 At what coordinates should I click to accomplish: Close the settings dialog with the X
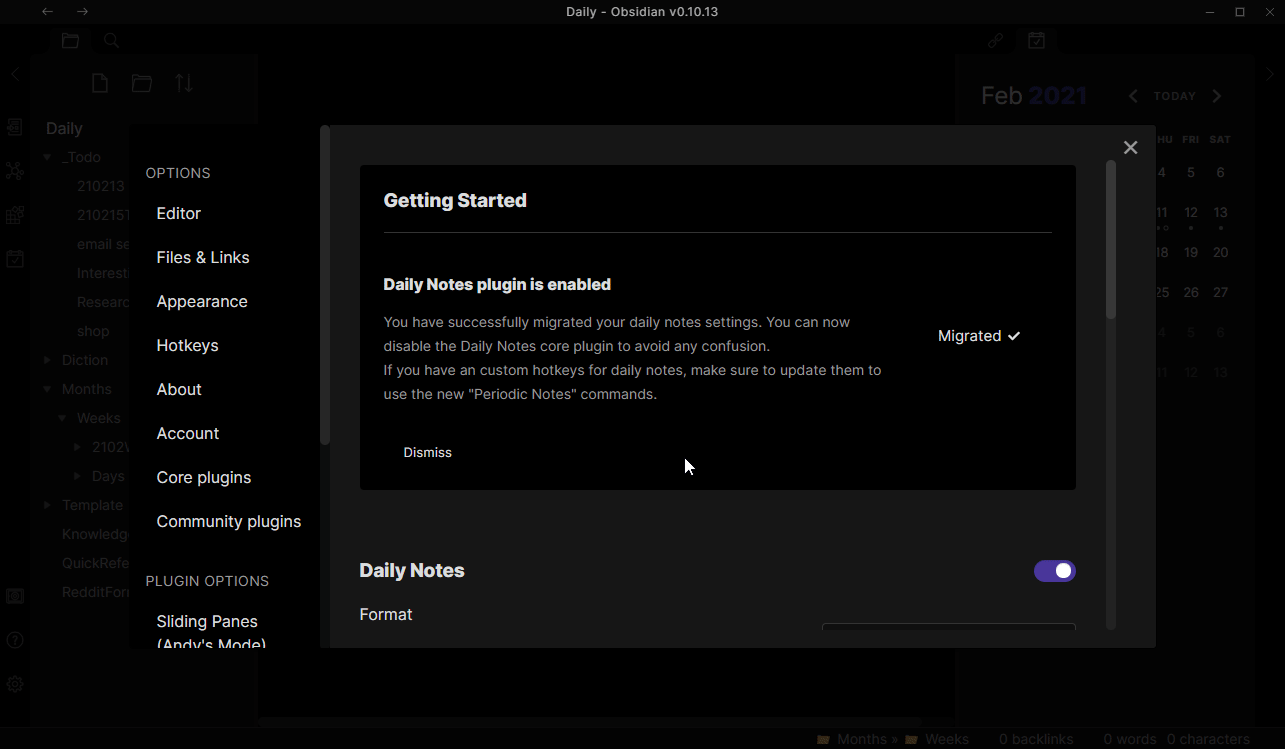click(x=1130, y=148)
